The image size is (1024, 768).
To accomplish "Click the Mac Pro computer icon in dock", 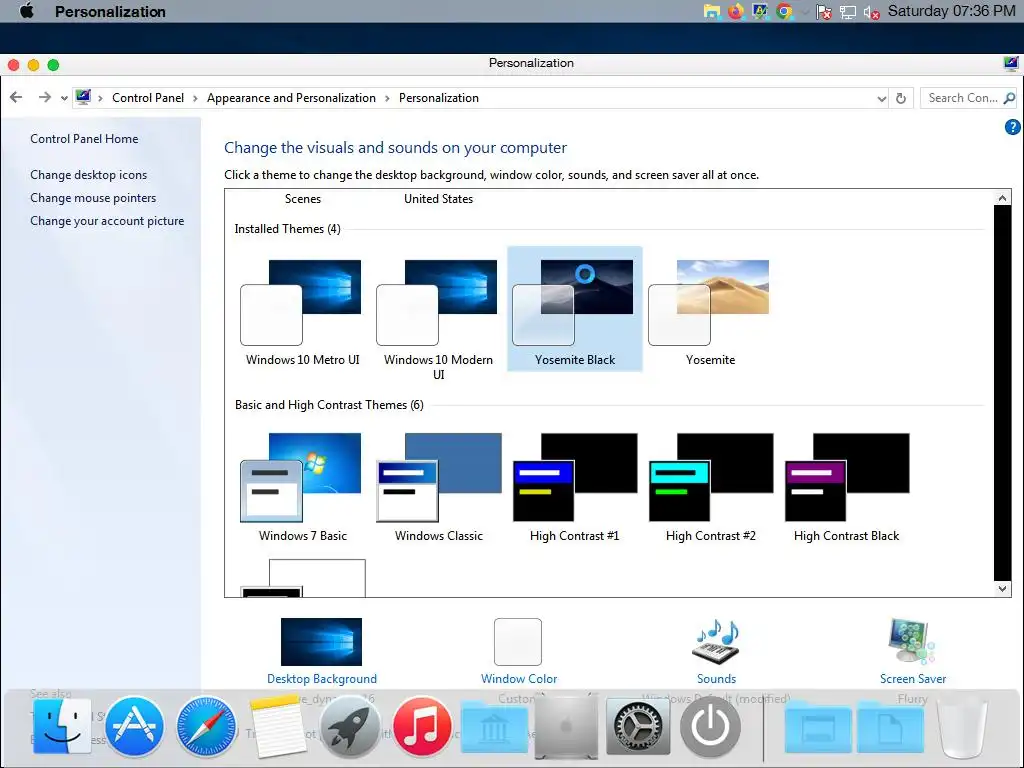I will click(x=566, y=726).
